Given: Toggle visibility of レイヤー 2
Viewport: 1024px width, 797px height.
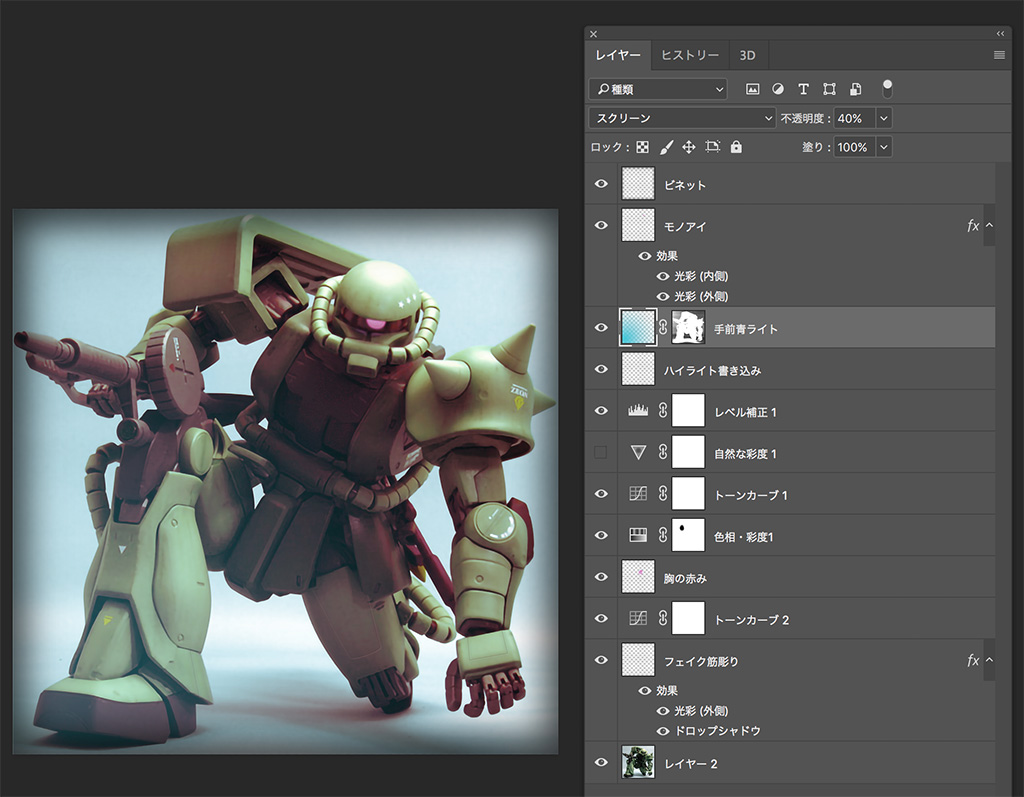Looking at the screenshot, I should (601, 763).
